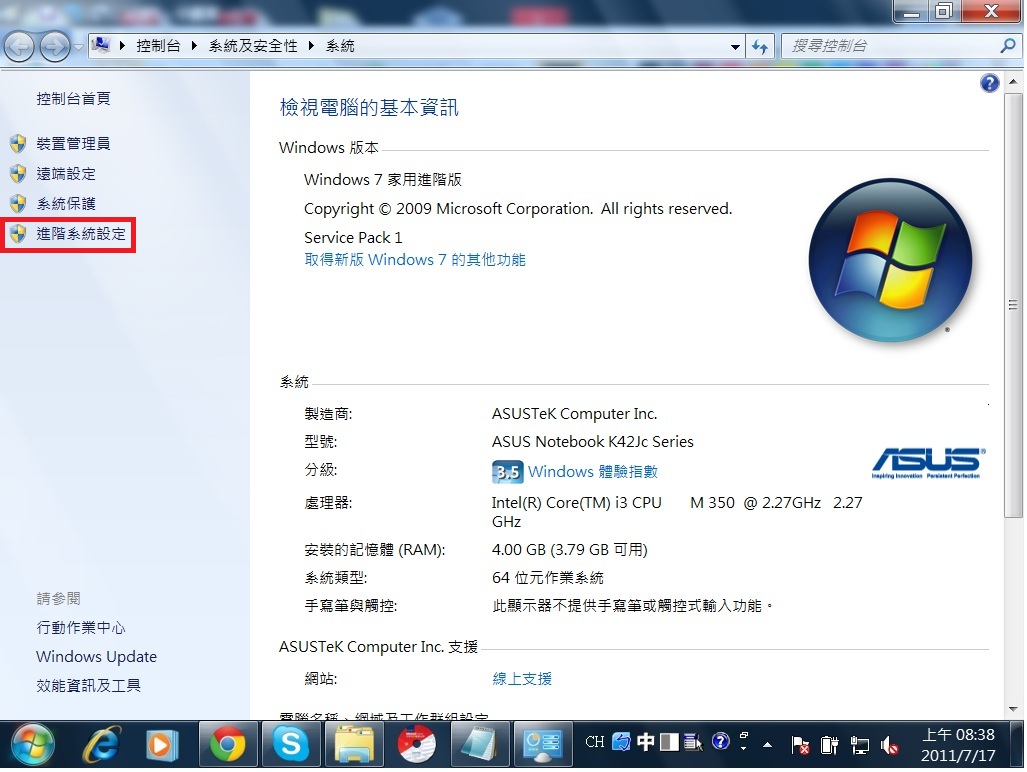Open Windows 體驗指數 link

click(593, 471)
